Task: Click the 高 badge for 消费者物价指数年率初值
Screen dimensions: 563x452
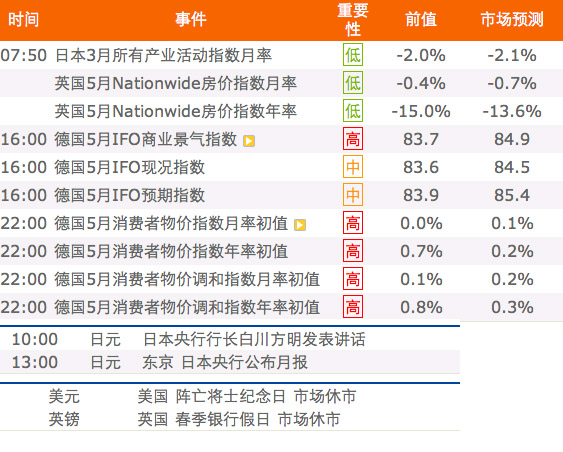Action: click(x=353, y=251)
